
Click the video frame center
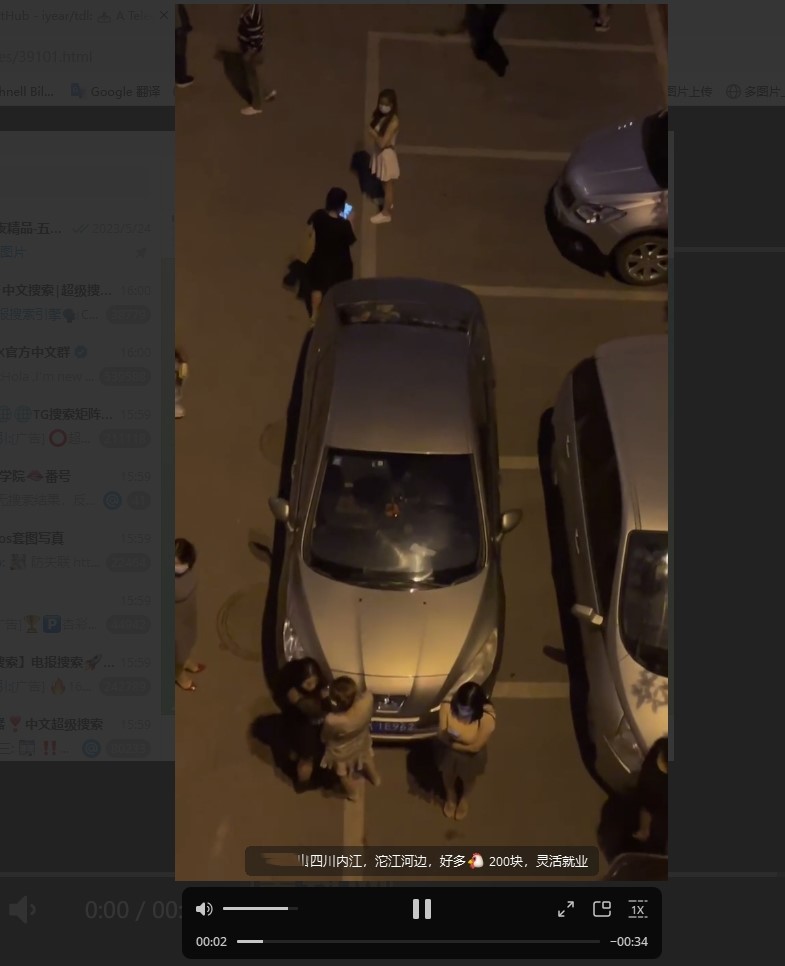click(x=421, y=440)
